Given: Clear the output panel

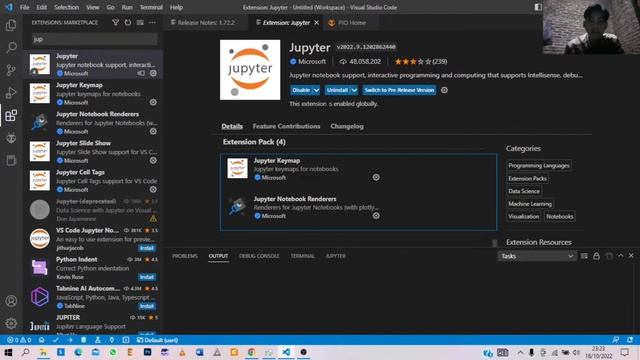Looking at the screenshot, I should click(x=584, y=256).
